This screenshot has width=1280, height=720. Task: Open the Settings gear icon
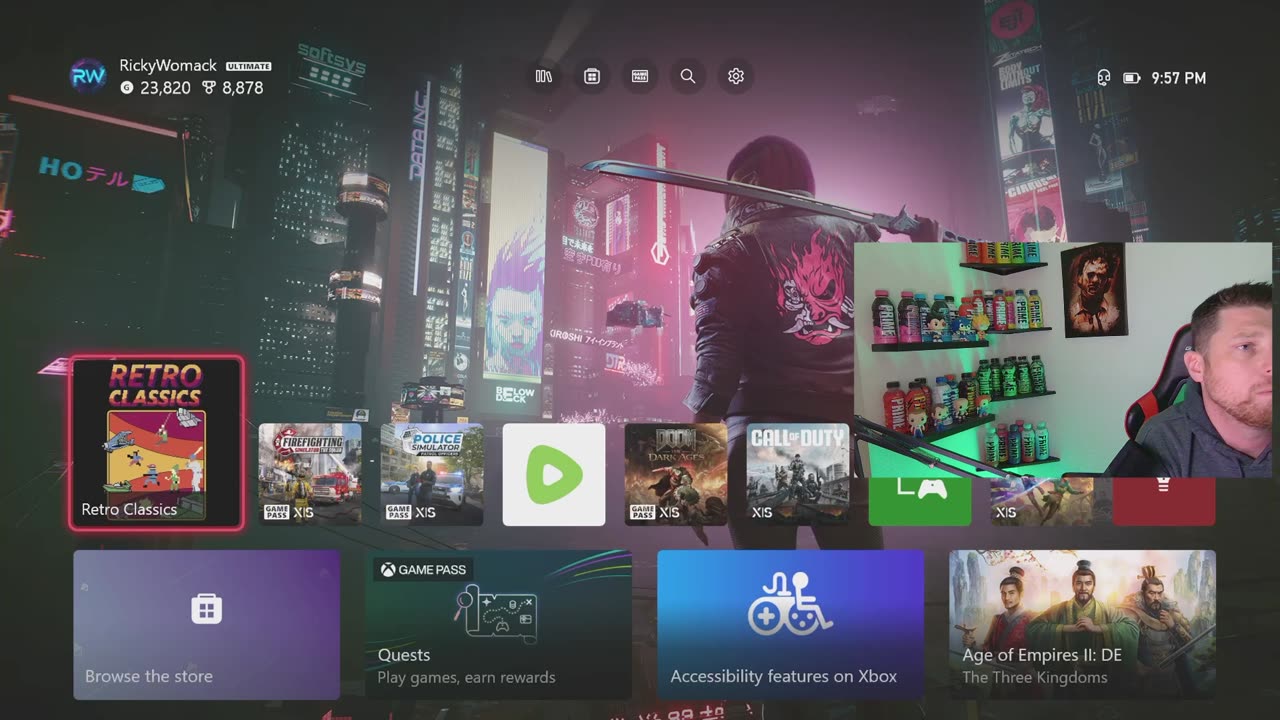(736, 76)
